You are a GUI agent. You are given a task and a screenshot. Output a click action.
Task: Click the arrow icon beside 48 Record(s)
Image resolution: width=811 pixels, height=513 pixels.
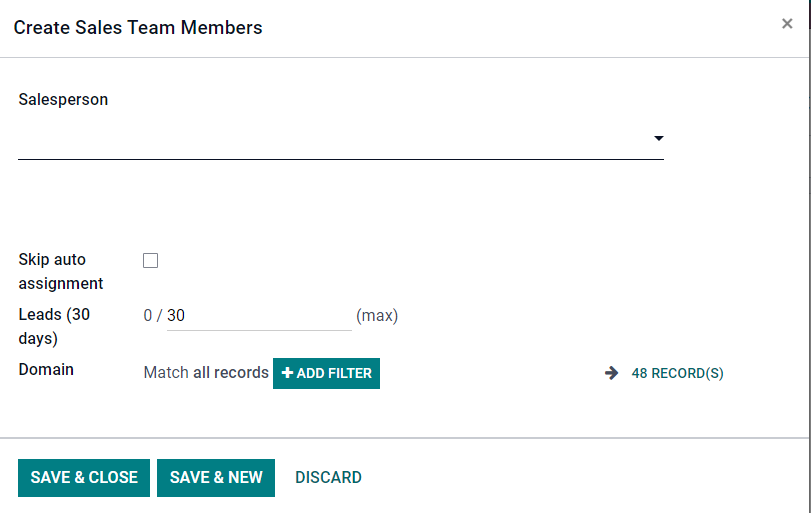(x=612, y=373)
